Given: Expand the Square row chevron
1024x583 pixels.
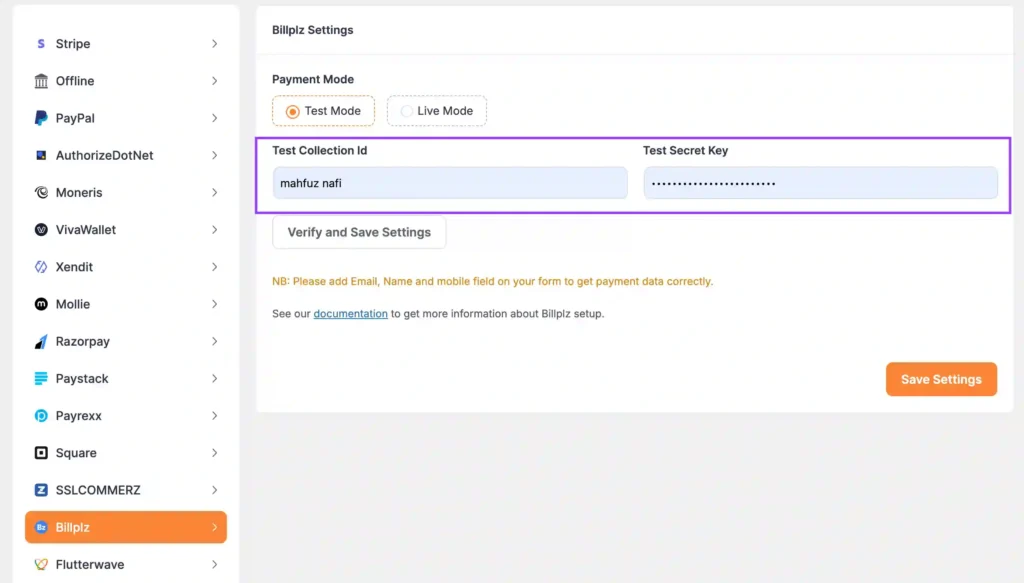Looking at the screenshot, I should tap(214, 453).
